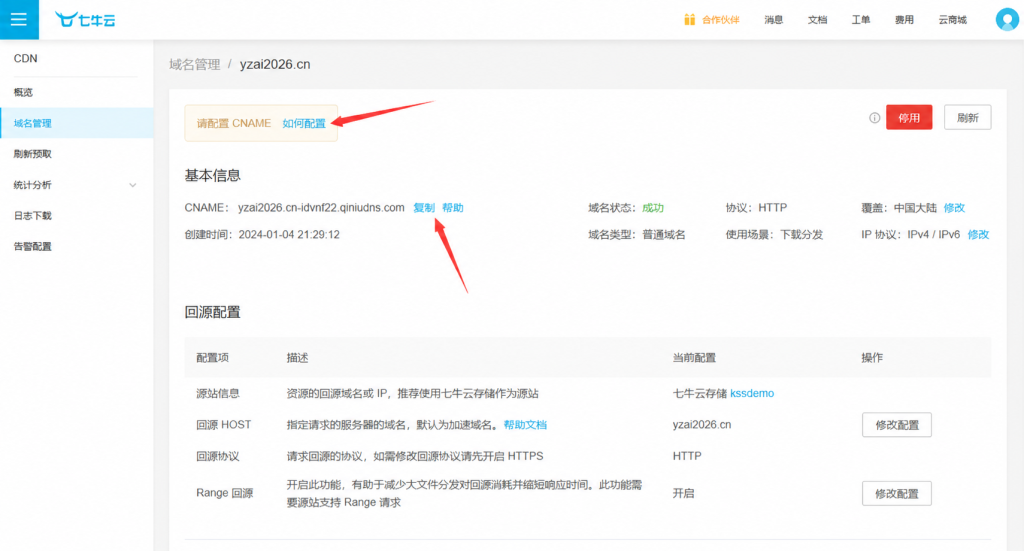This screenshot has width=1024, height=551.
Task: Click the red 停用 button
Action: pyautogui.click(x=909, y=118)
